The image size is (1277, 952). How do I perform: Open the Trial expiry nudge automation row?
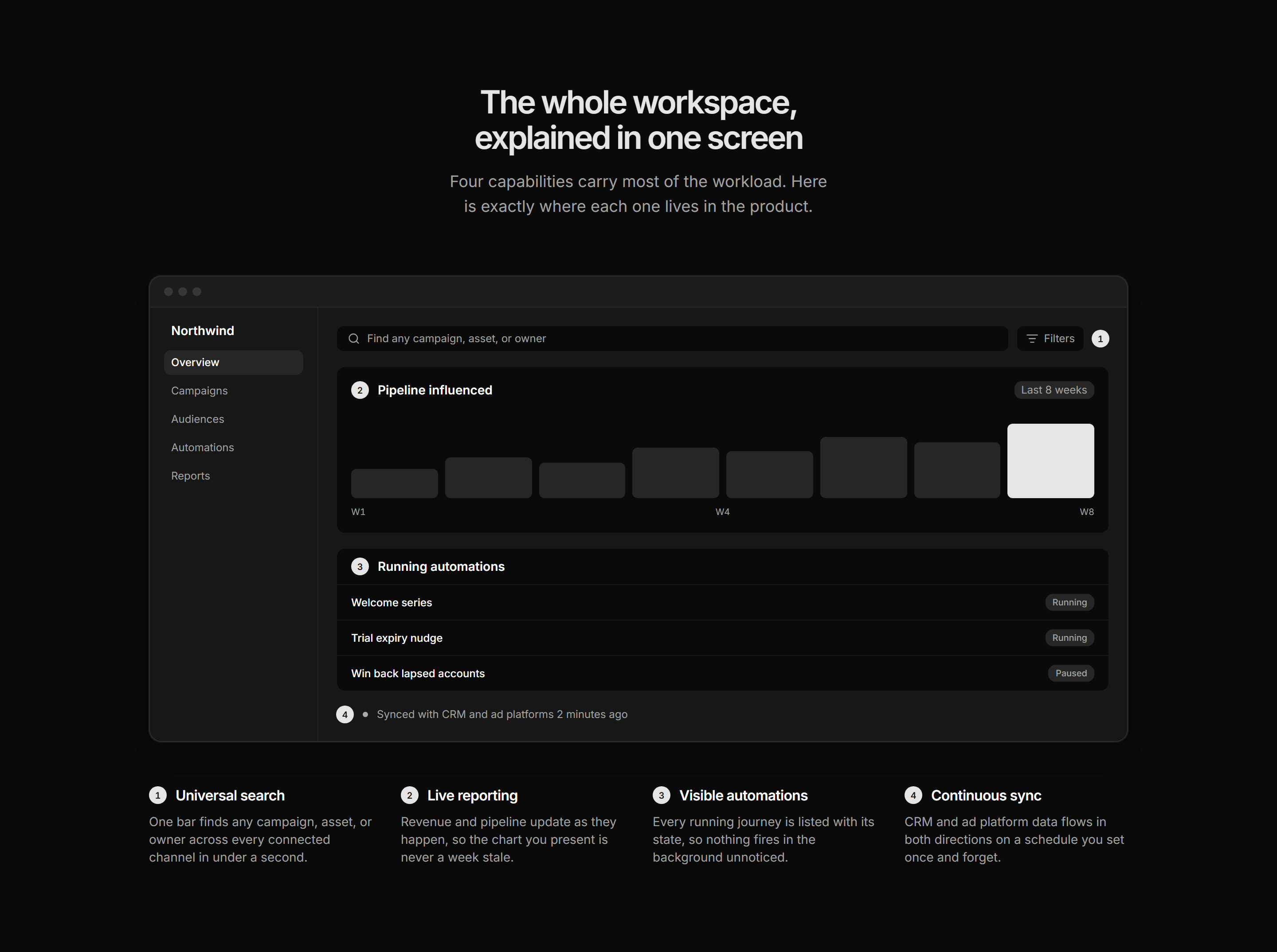[x=722, y=638]
